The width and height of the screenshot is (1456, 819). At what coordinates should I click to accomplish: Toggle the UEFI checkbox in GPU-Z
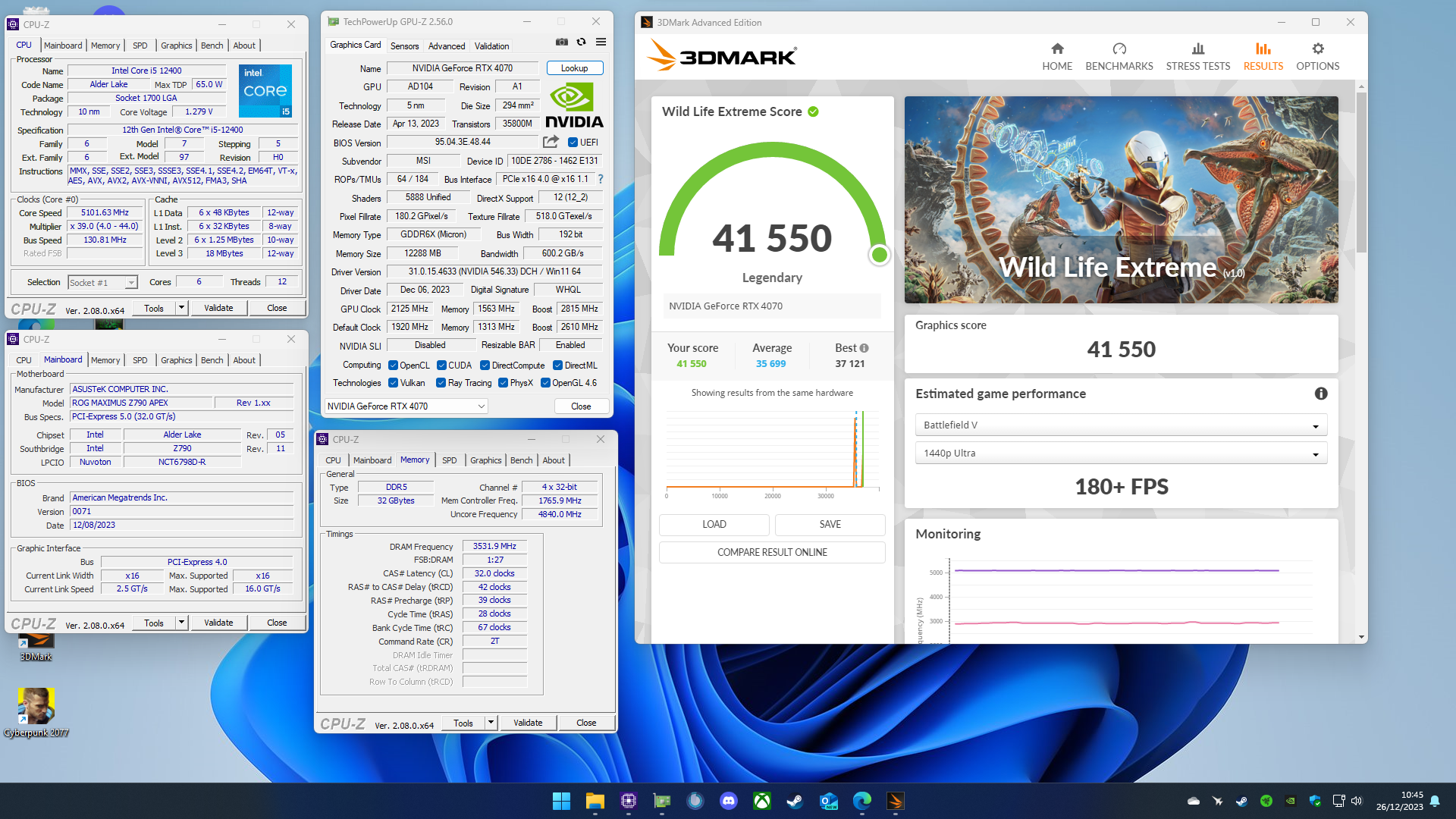click(x=573, y=143)
